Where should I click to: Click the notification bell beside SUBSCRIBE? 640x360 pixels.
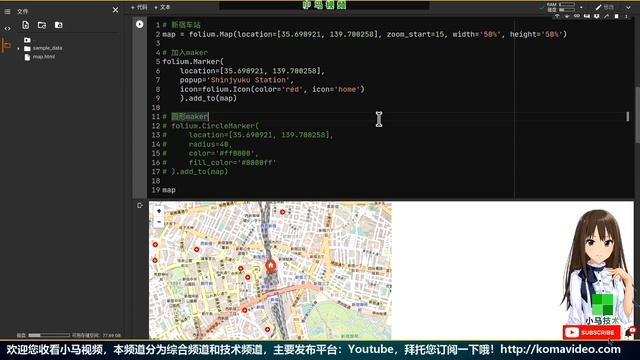pos(630,332)
